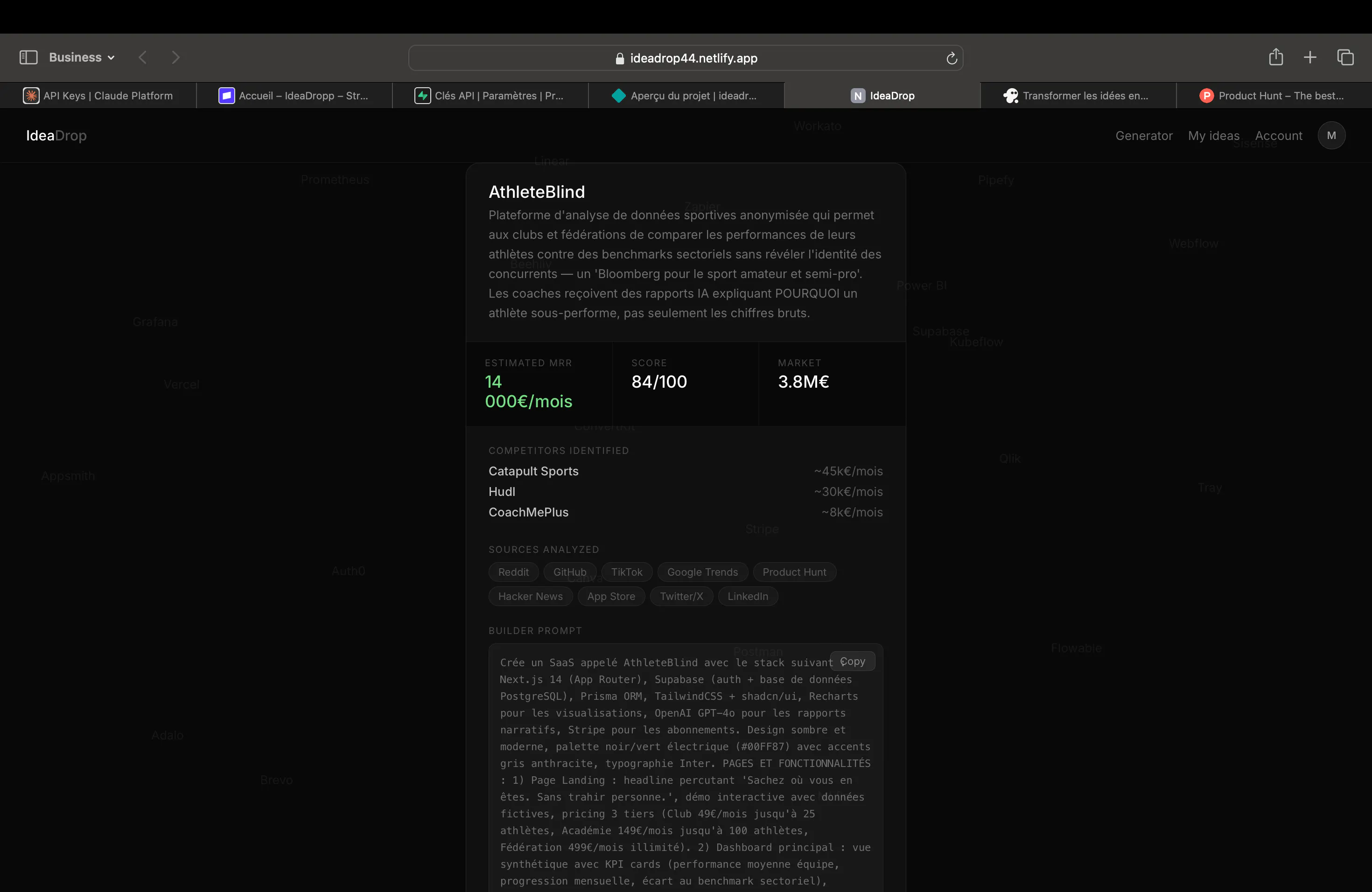Add a new tab with plus icon
The width and height of the screenshot is (1372, 892).
point(1310,57)
